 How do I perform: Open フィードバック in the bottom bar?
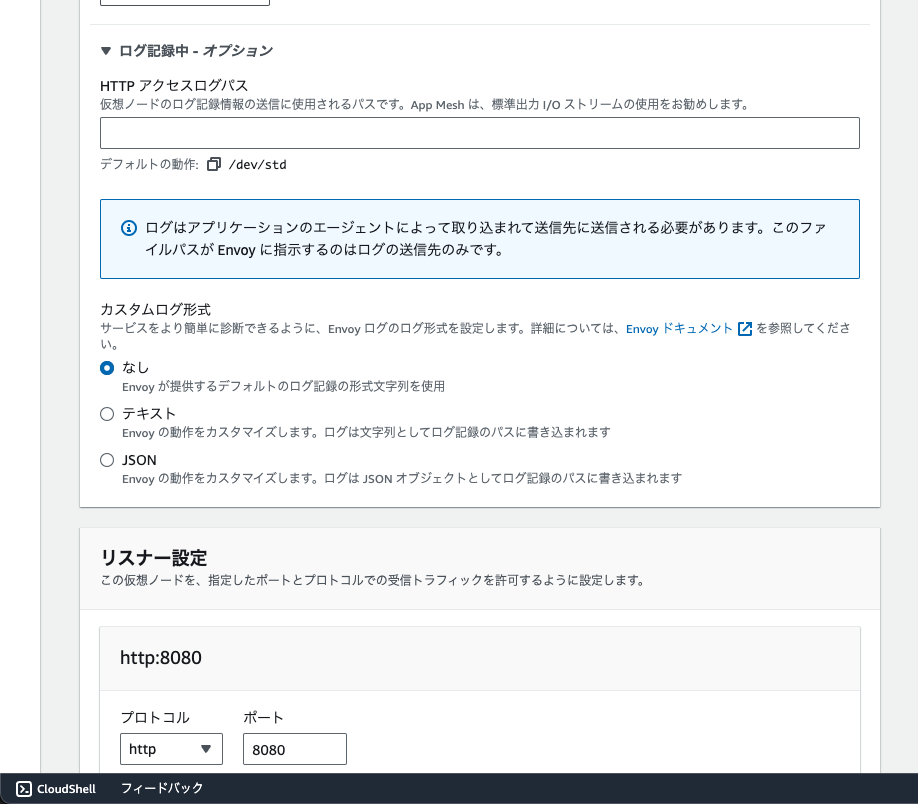[x=162, y=788]
